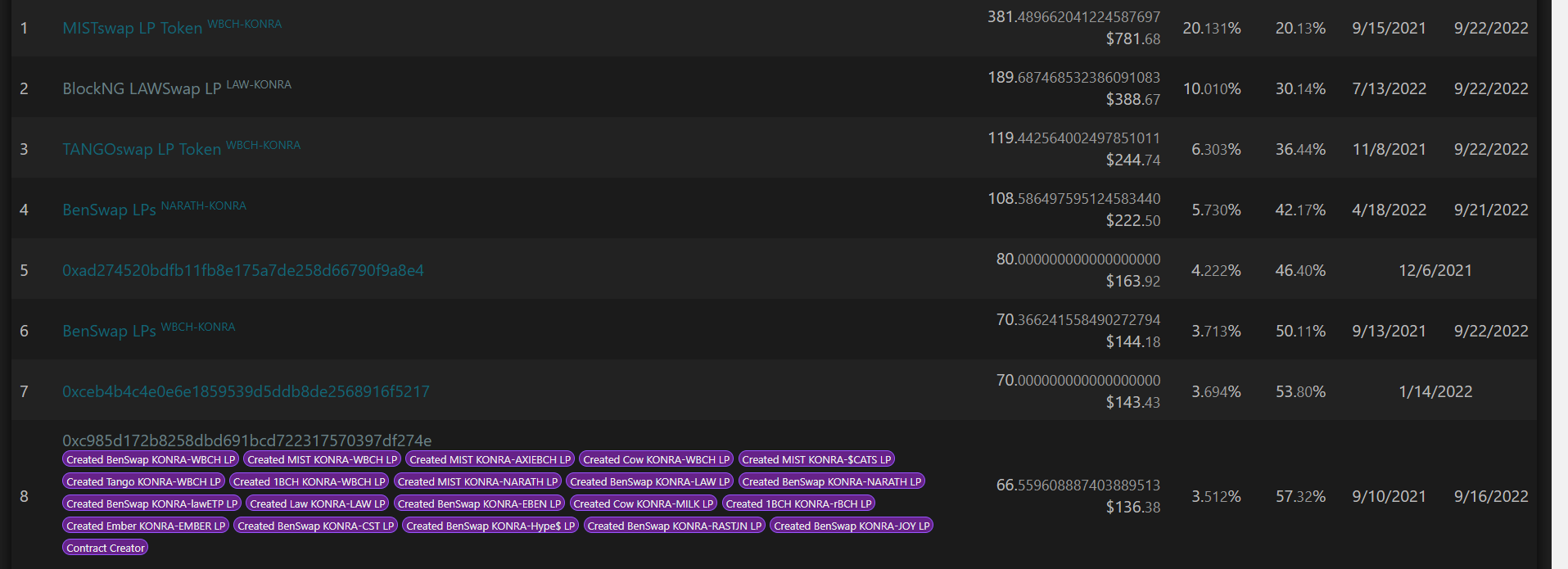Click balance 66.559608887403889513
This screenshot has height=569, width=1568.
[1078, 485]
